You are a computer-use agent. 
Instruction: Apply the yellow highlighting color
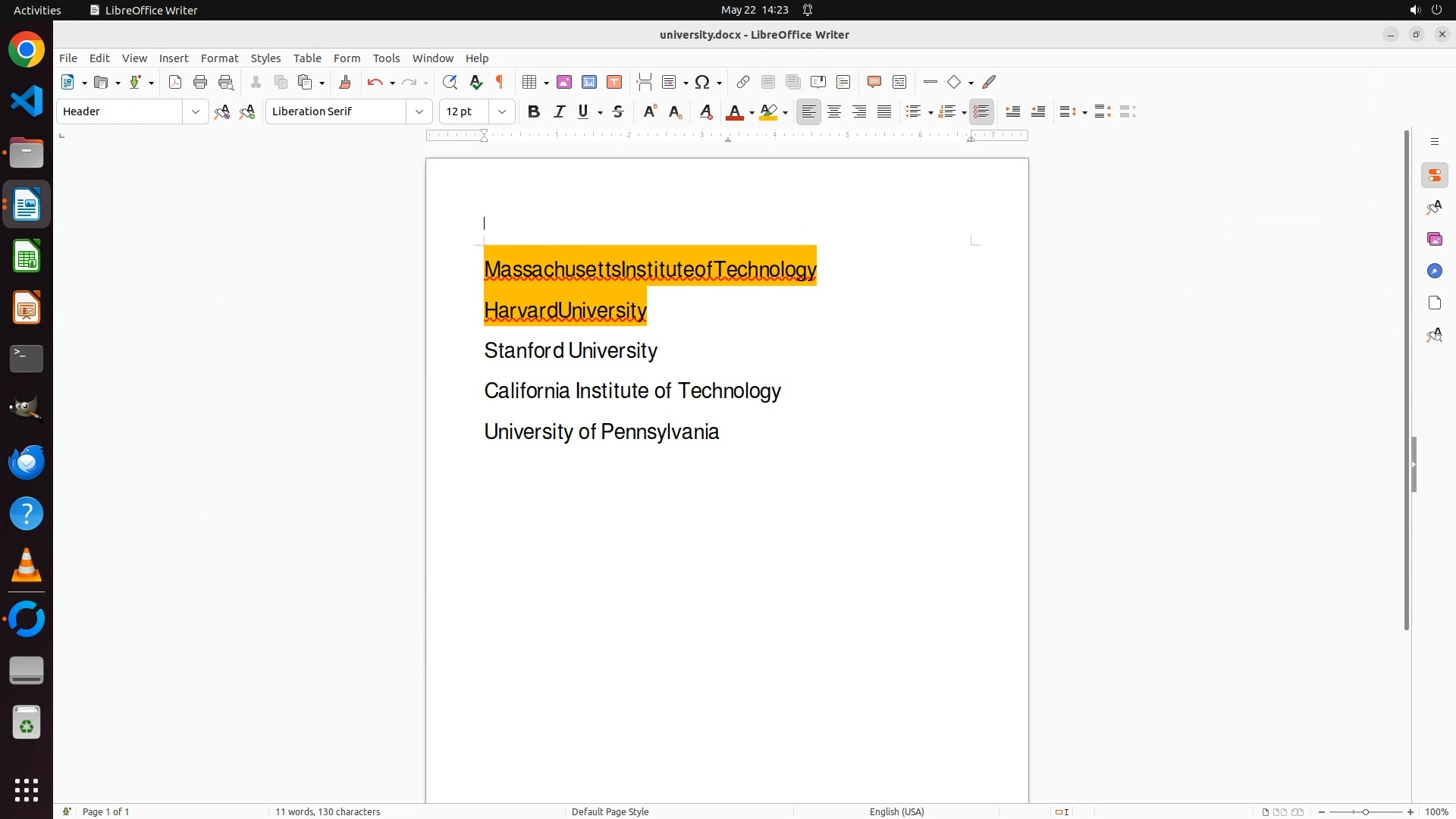[768, 112]
